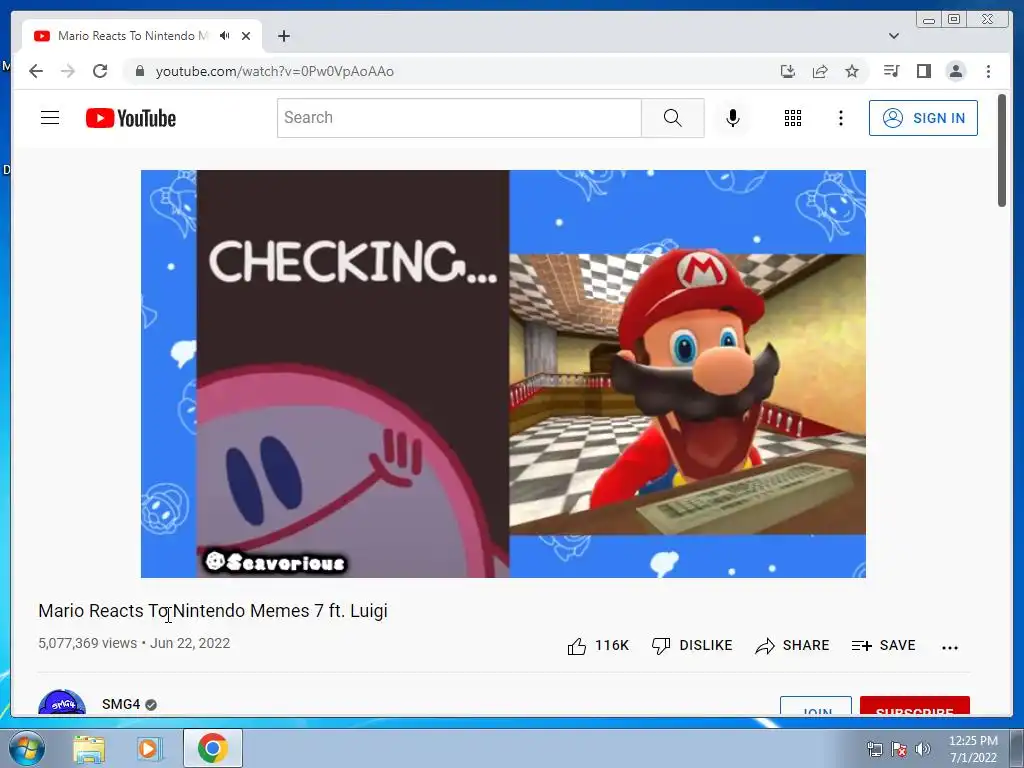1024x768 pixels.
Task: Close the Mario Reacts tab
Action: [246, 36]
